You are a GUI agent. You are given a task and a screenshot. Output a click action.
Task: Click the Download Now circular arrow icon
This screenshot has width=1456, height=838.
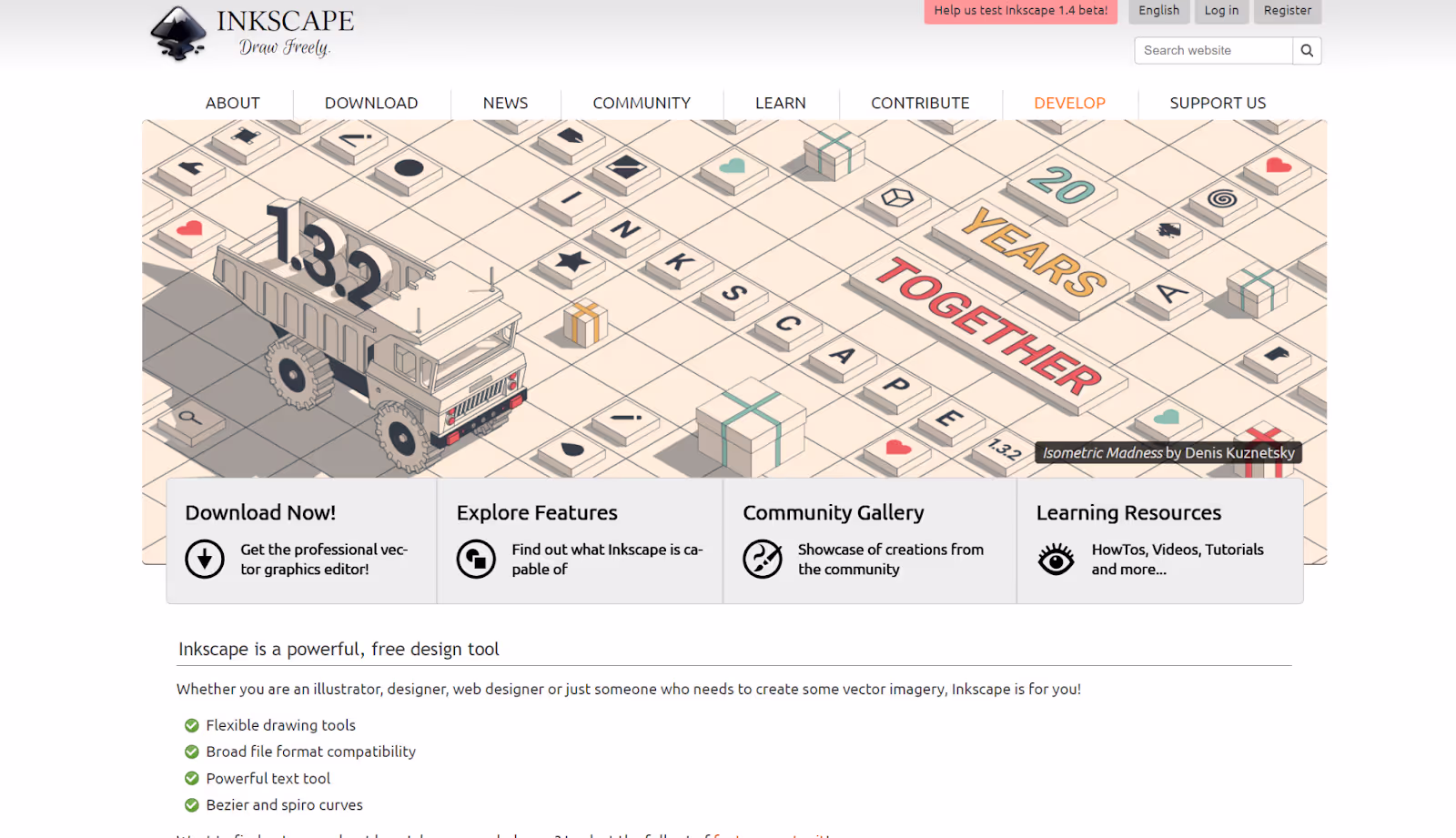pos(204,559)
